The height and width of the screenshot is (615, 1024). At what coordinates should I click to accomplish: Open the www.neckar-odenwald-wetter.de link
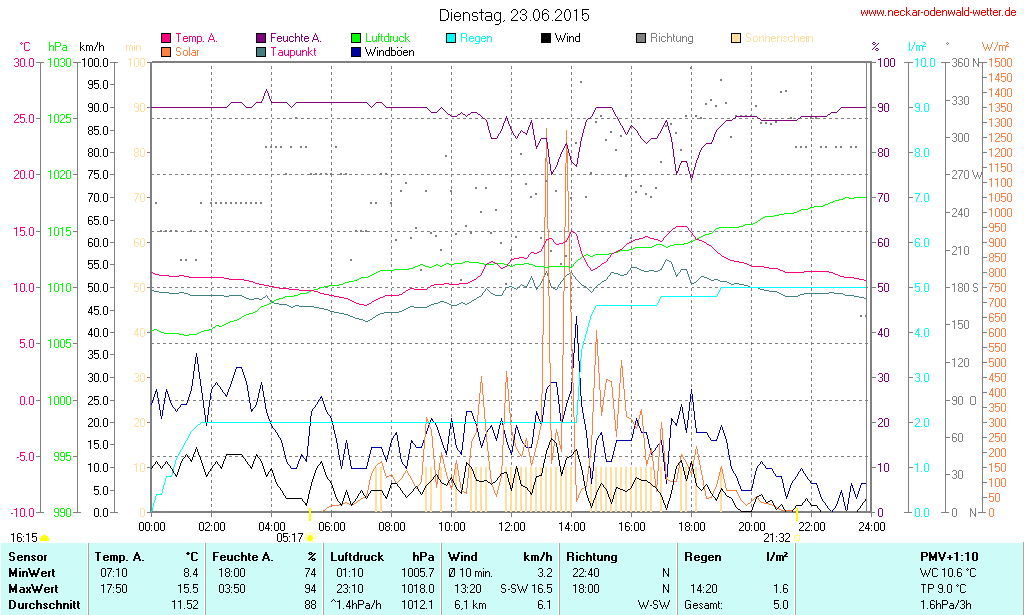(937, 13)
